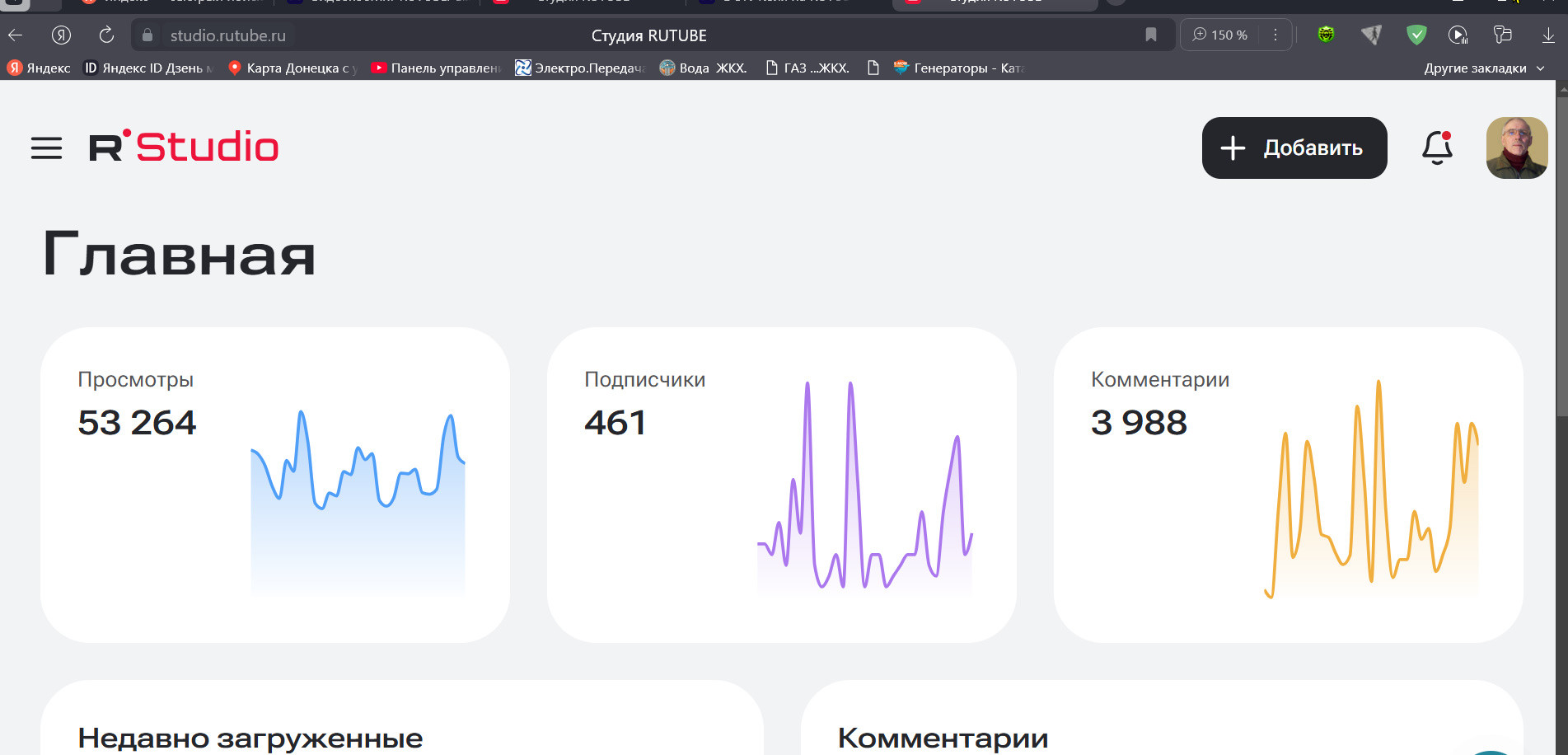
Task: Click the Главная page heading
Action: tap(179, 255)
